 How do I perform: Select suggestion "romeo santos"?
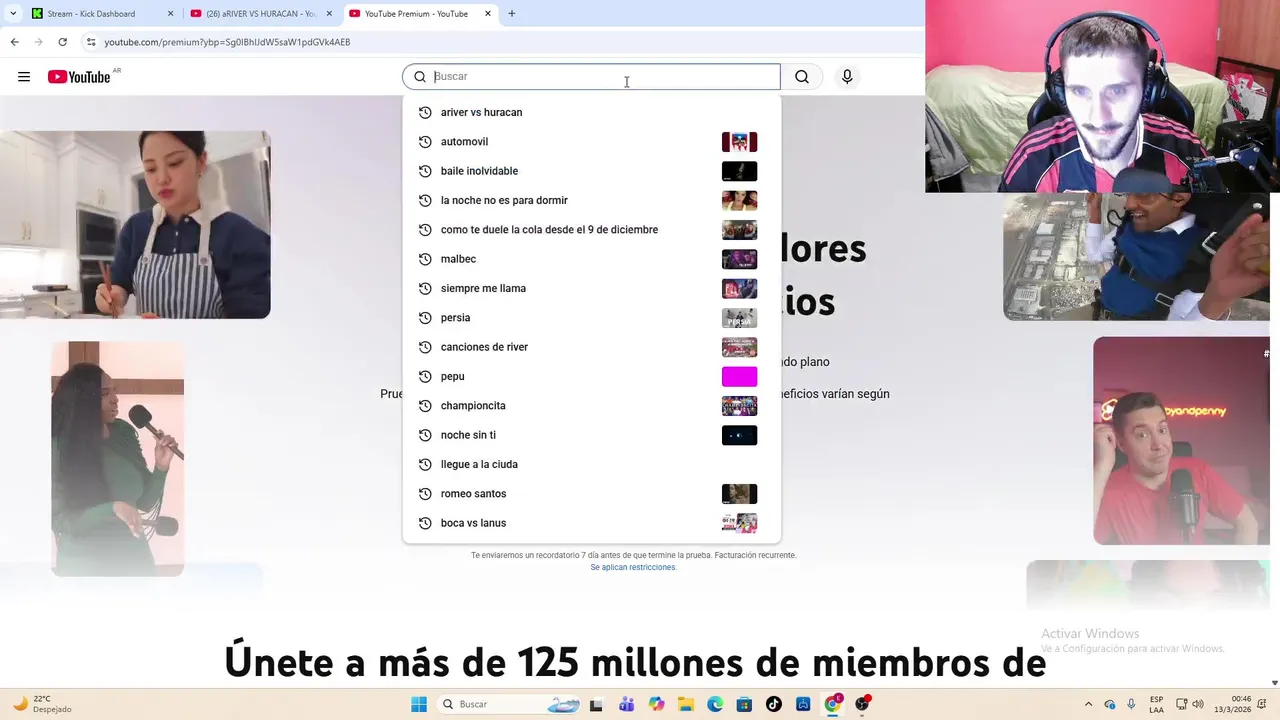point(591,494)
